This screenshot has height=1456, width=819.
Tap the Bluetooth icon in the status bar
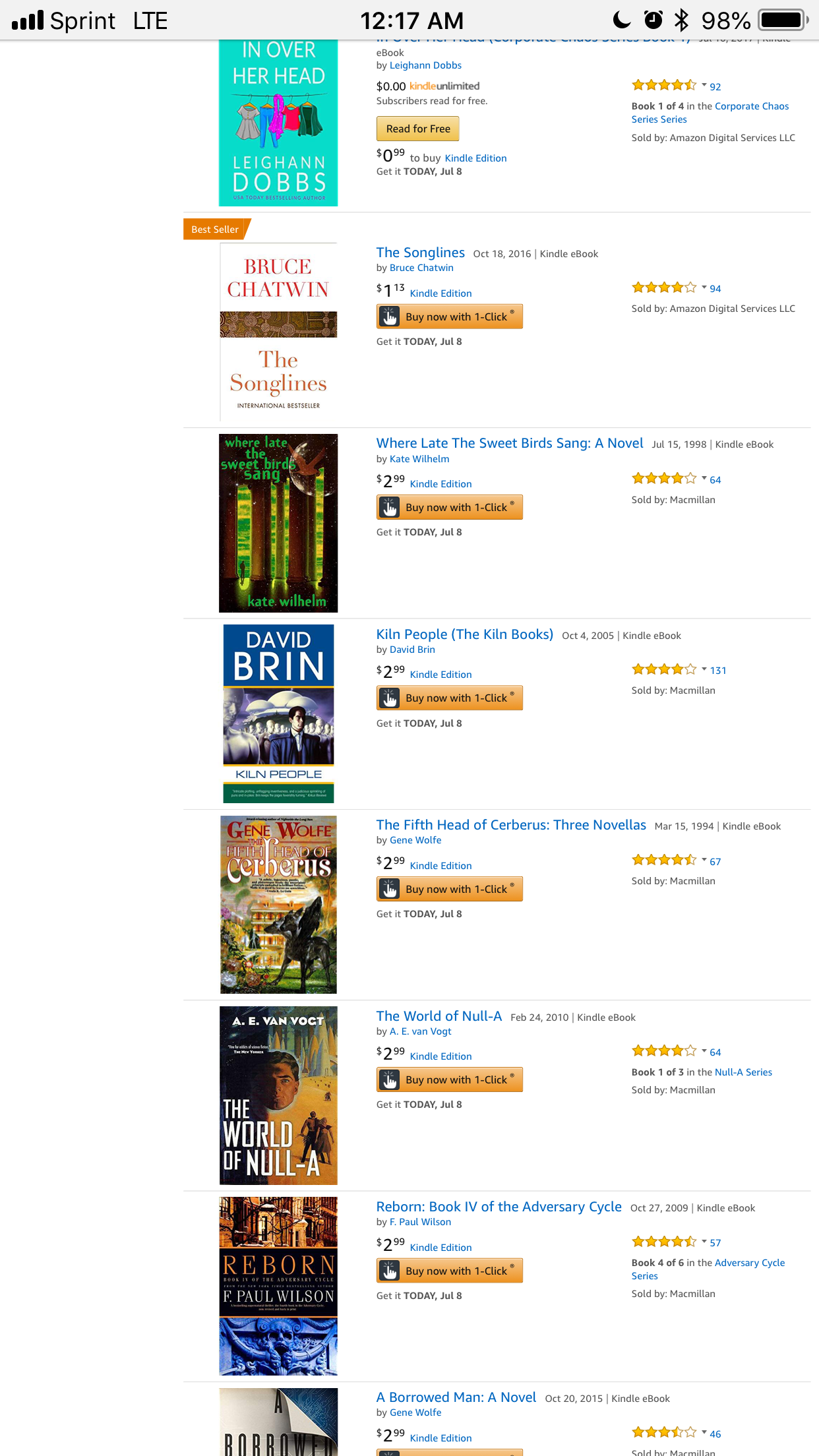click(x=682, y=20)
